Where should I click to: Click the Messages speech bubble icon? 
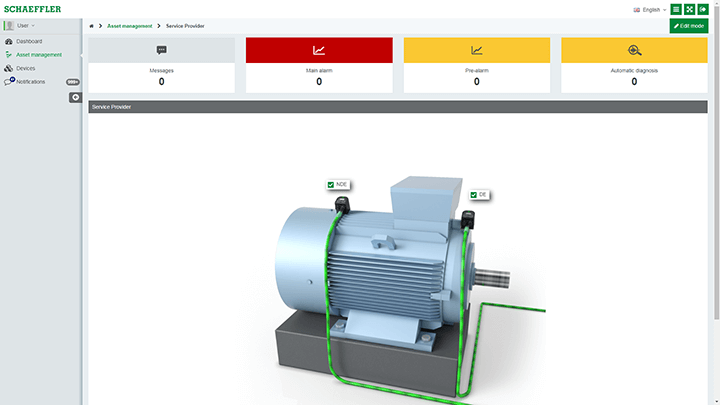(x=161, y=50)
